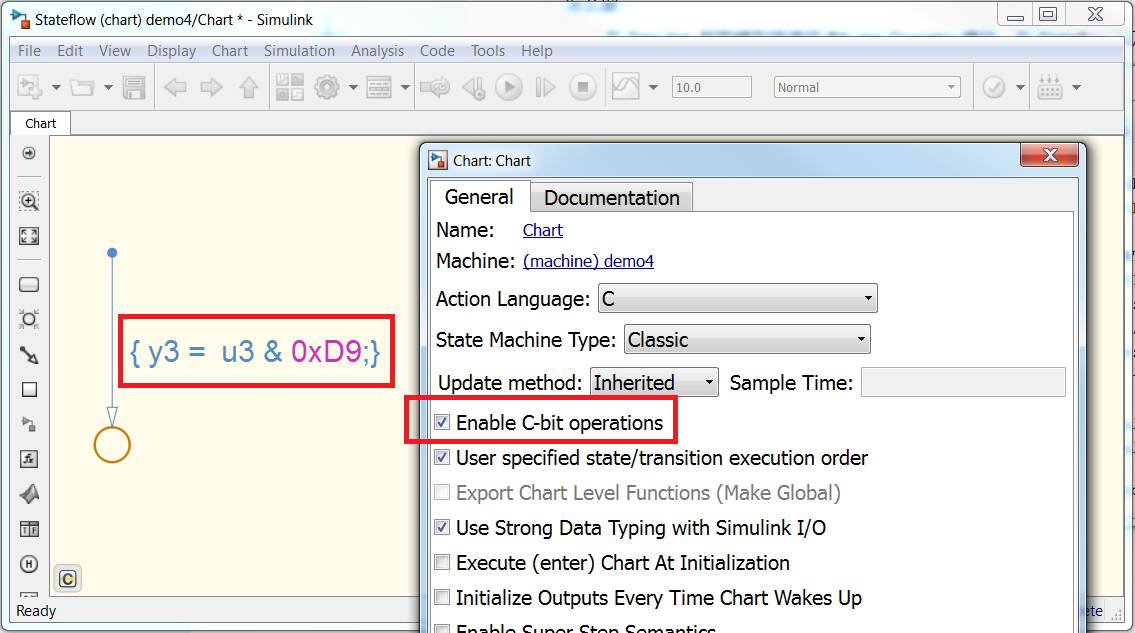Select the Junction tool in palette
The height and width of the screenshot is (633, 1135).
pyautogui.click(x=29, y=319)
